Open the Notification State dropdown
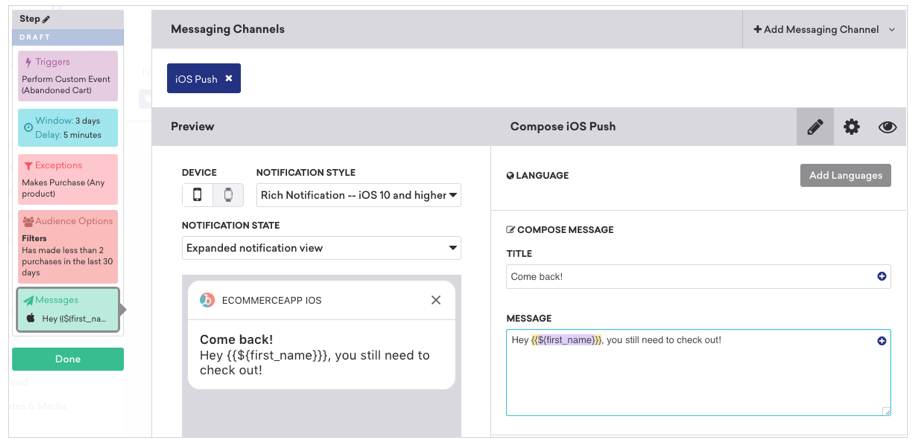Viewport: 915px width, 444px height. (322, 248)
